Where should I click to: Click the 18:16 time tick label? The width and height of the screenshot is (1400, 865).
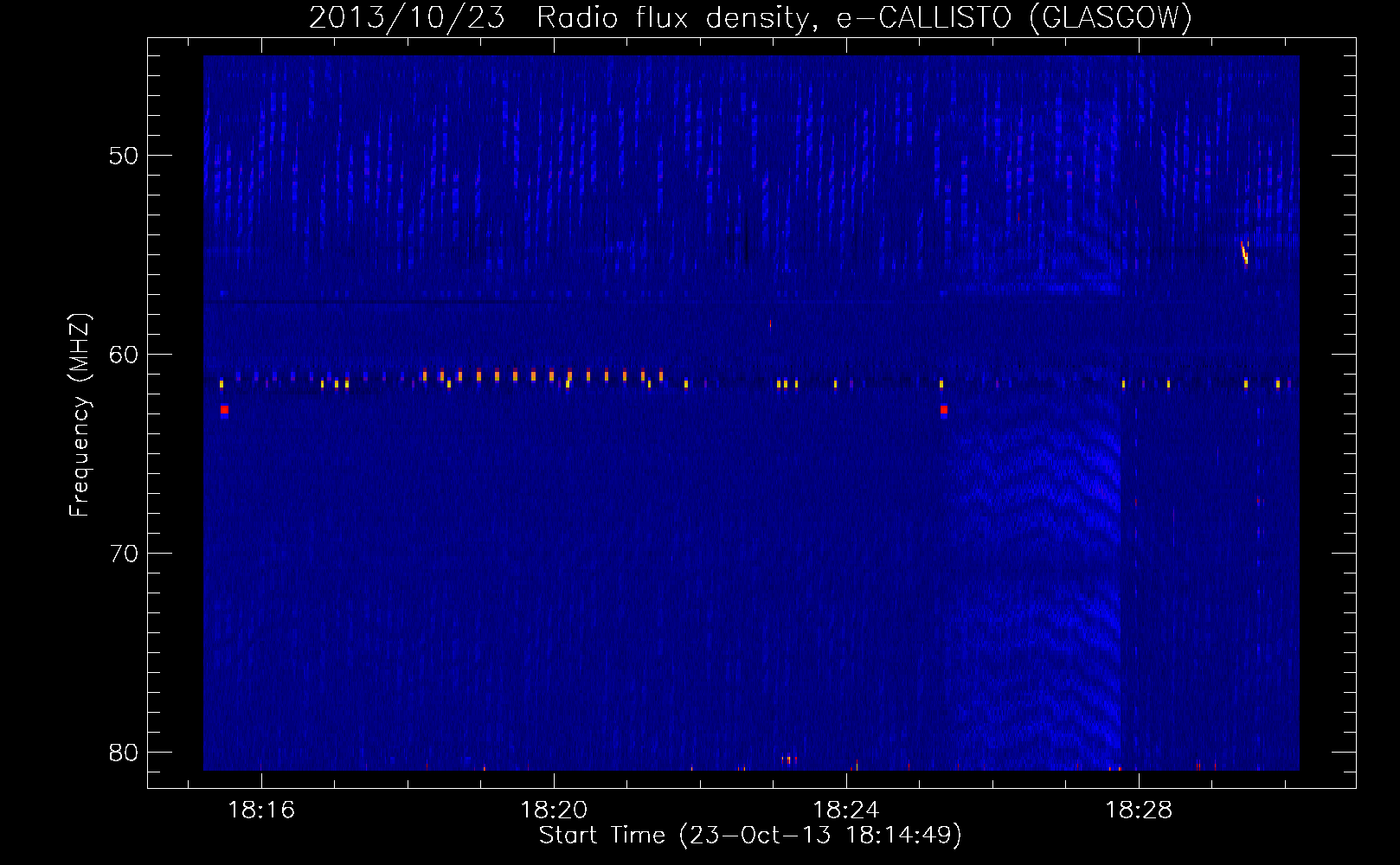261,811
